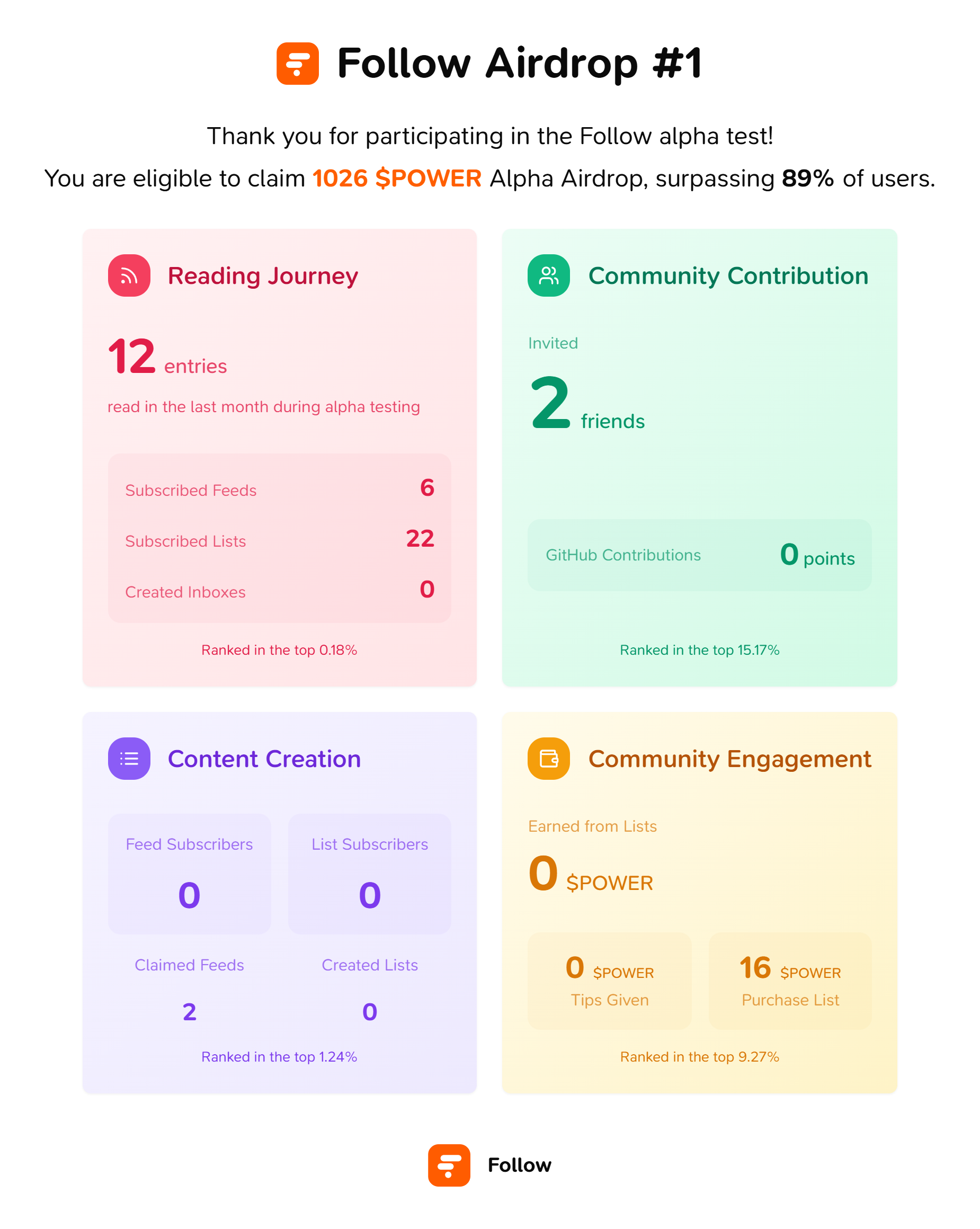Click the Follow logo in the footer

(449, 1165)
